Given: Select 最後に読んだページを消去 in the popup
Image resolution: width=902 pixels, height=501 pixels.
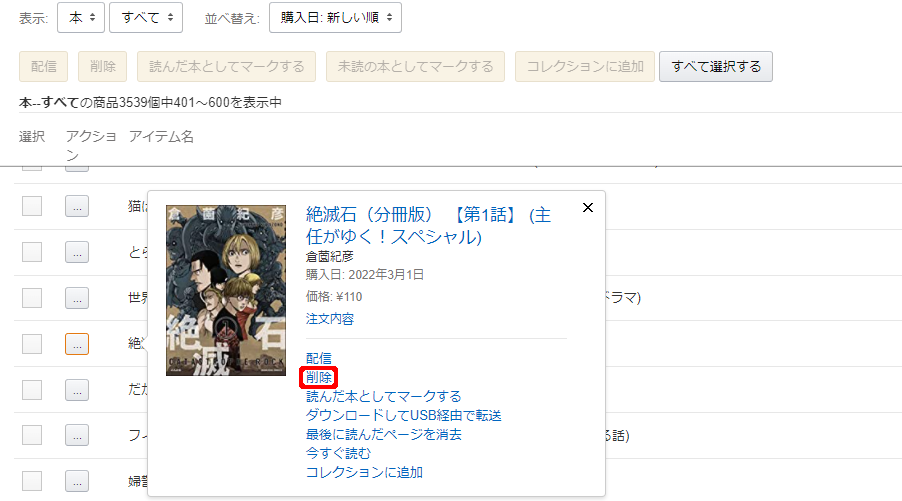Looking at the screenshot, I should point(384,434).
